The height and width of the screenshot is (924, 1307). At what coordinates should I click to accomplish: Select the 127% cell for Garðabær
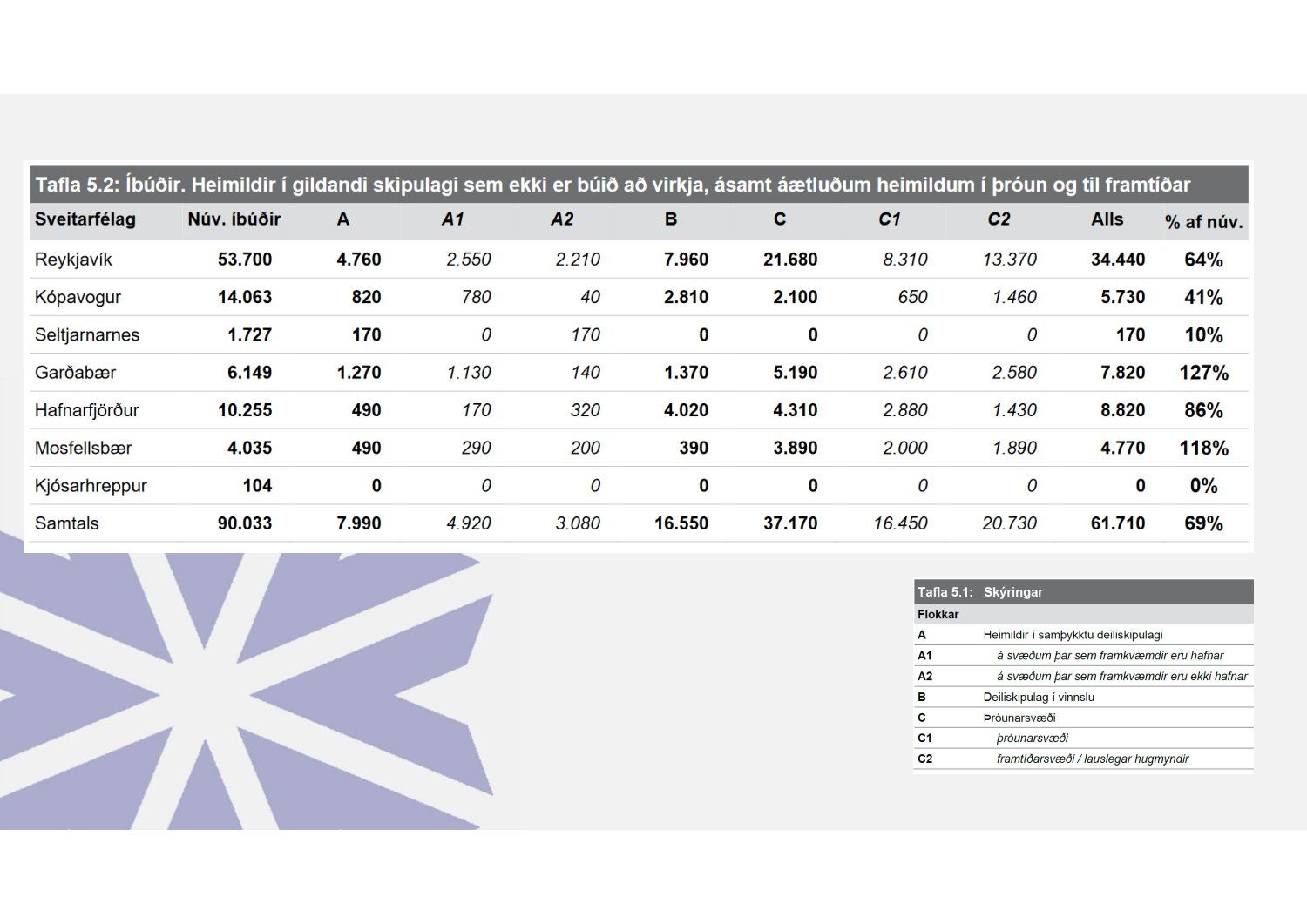click(1203, 373)
